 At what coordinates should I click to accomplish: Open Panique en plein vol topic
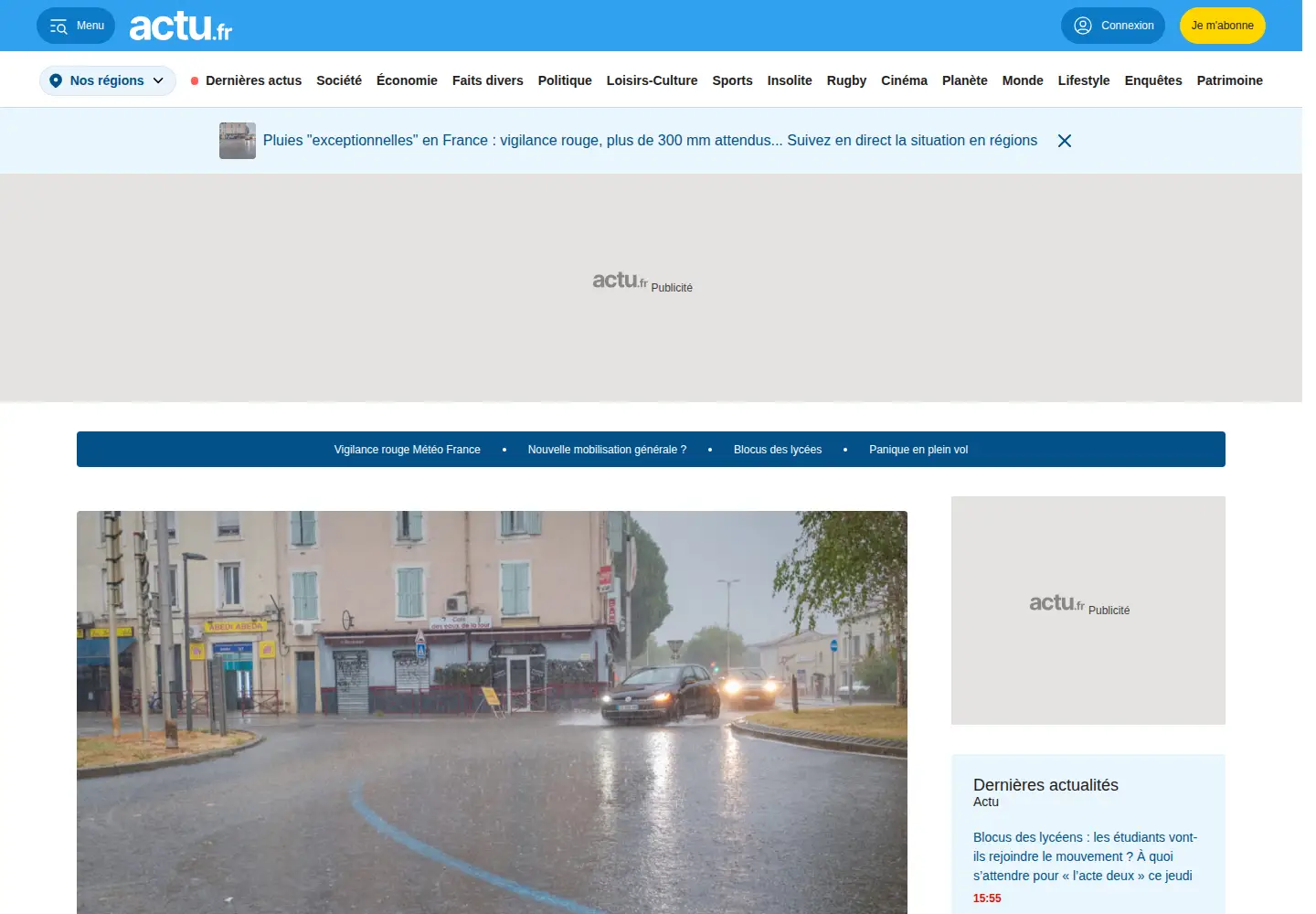[918, 450]
